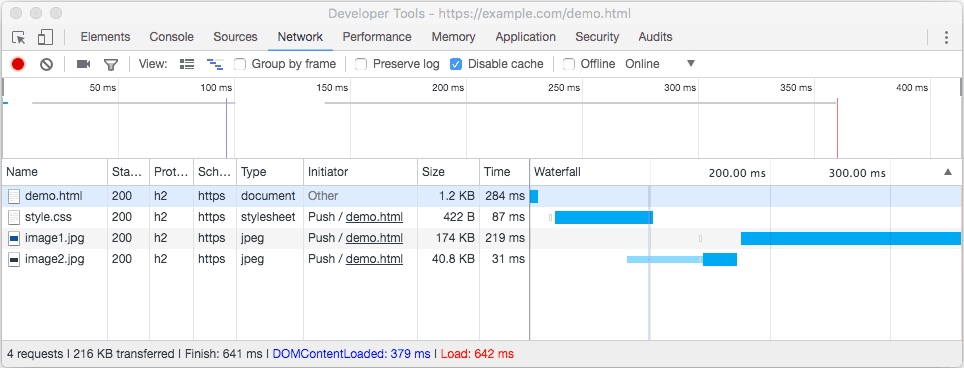The height and width of the screenshot is (368, 964).
Task: Open the DevTools three-dot menu
Action: point(946,37)
